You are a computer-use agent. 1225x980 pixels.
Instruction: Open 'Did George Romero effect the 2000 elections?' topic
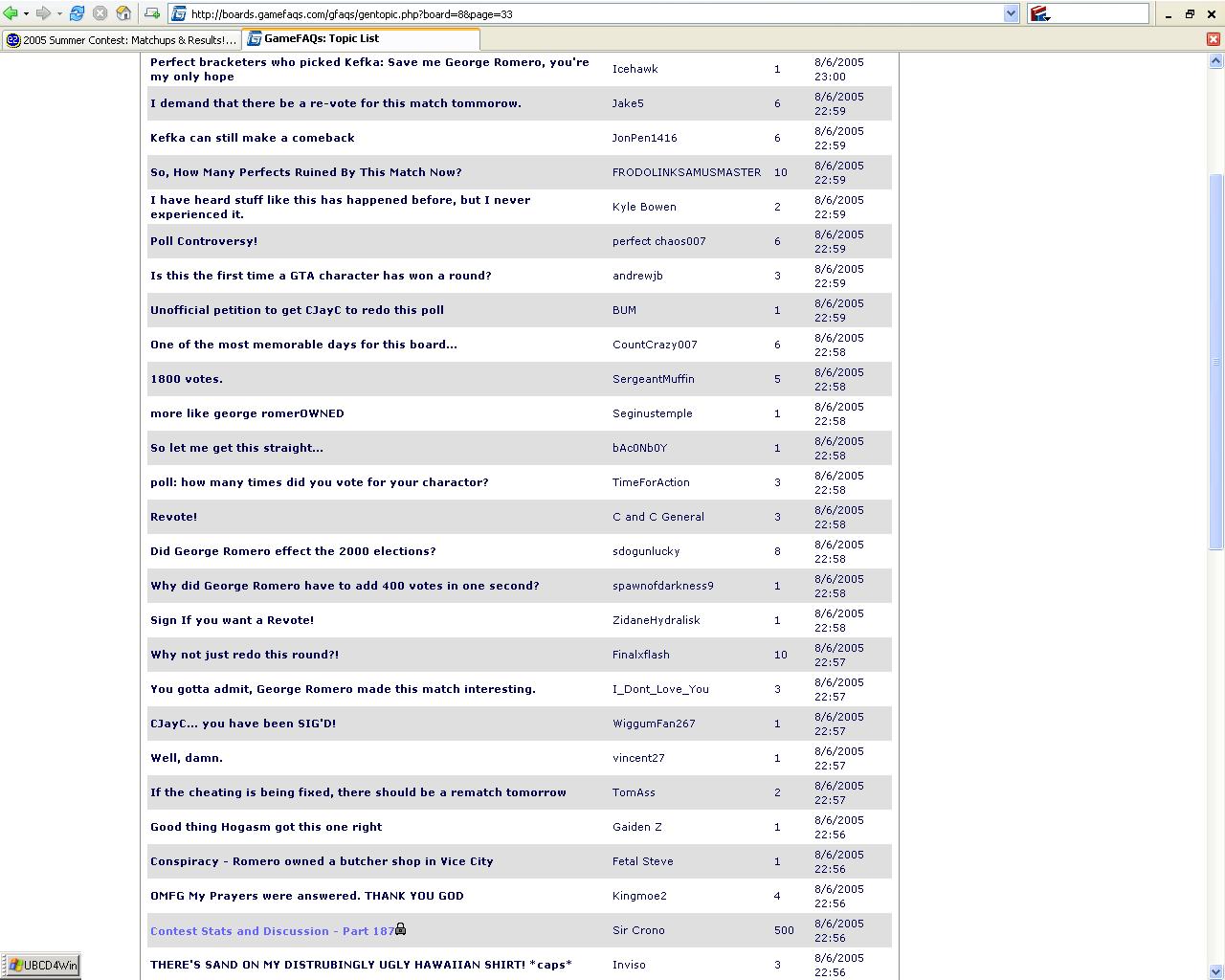[293, 551]
